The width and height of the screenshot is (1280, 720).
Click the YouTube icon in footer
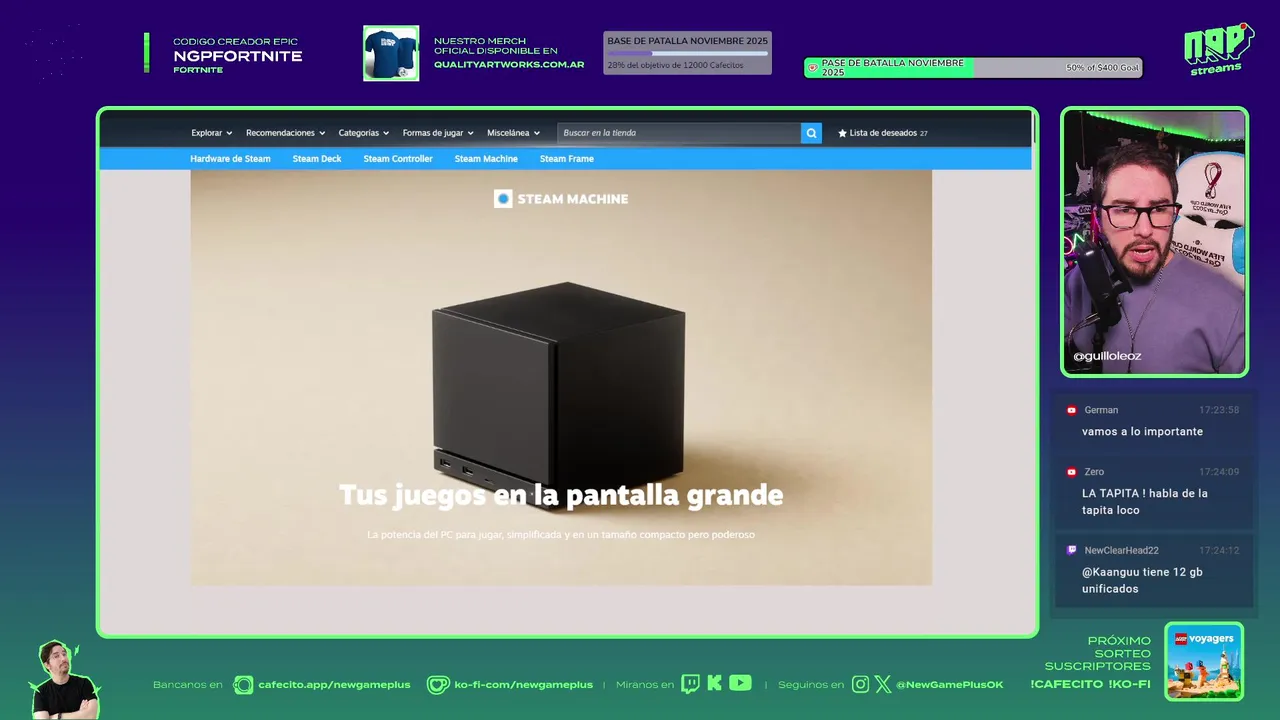[x=740, y=684]
